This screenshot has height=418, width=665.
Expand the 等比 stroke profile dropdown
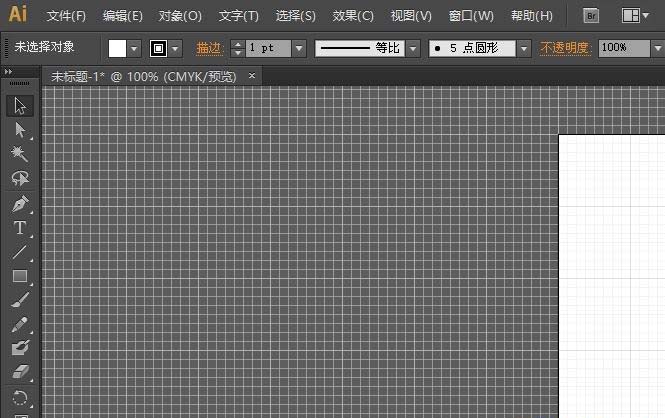(x=413, y=48)
